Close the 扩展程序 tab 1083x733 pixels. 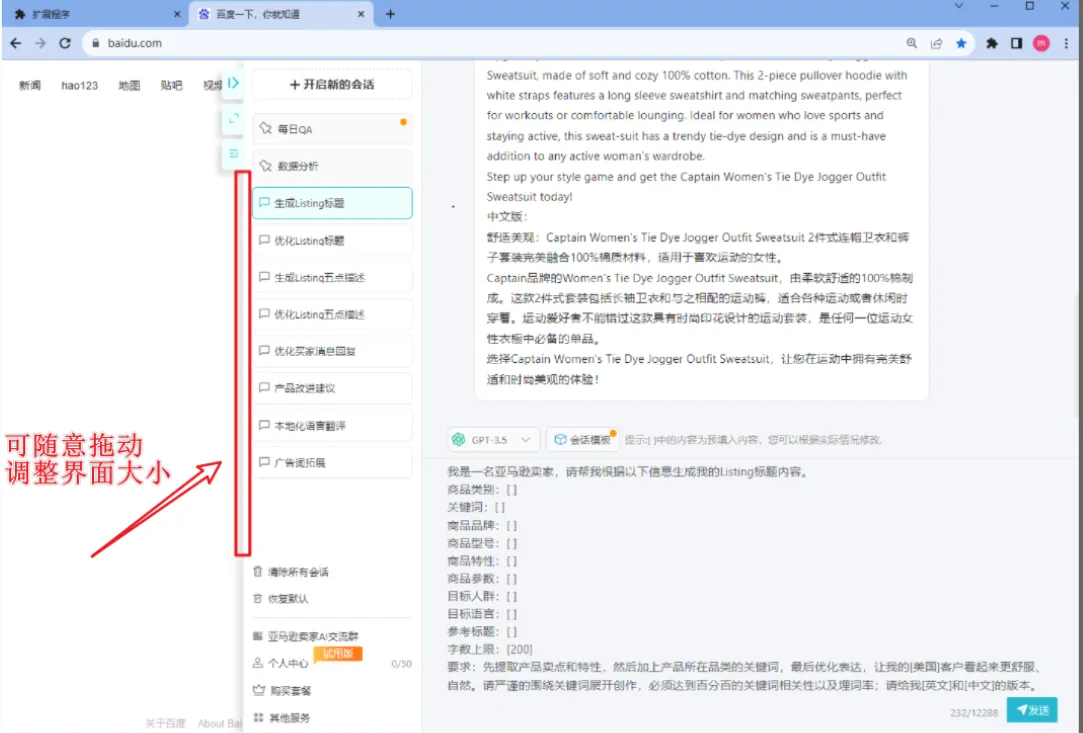click(x=177, y=14)
